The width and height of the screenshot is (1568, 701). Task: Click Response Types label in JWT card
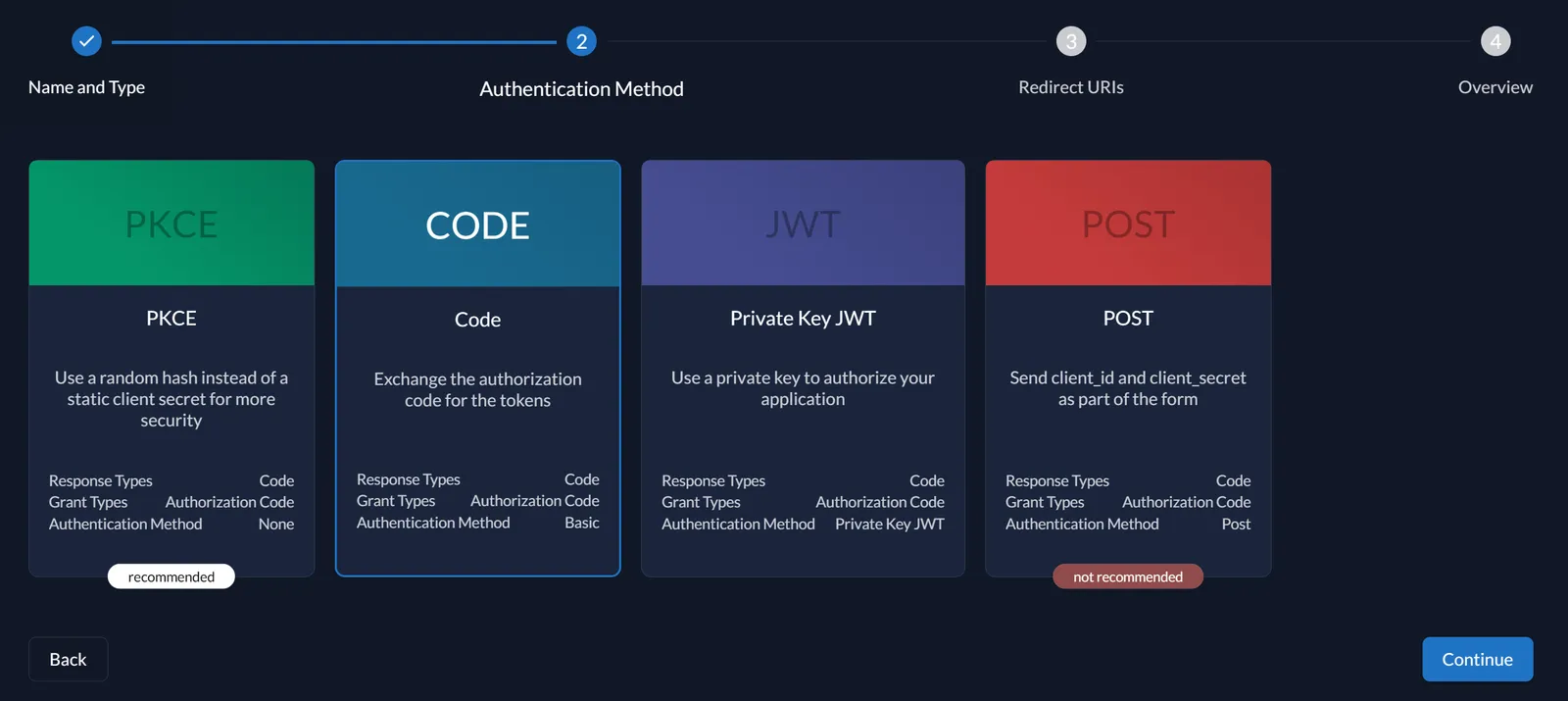[713, 480]
